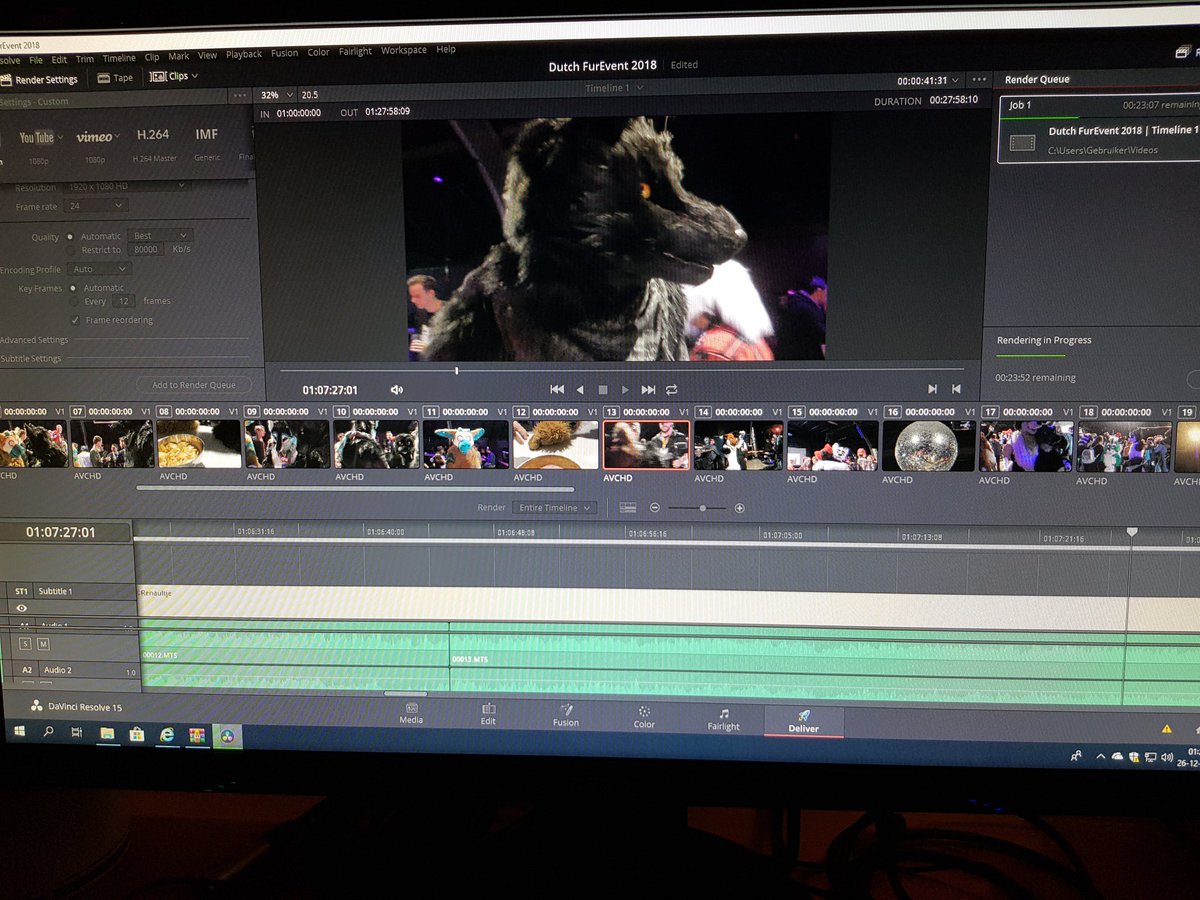This screenshot has width=1200, height=900.
Task: Select Restrict to bitrate radio button
Action: click(x=71, y=250)
